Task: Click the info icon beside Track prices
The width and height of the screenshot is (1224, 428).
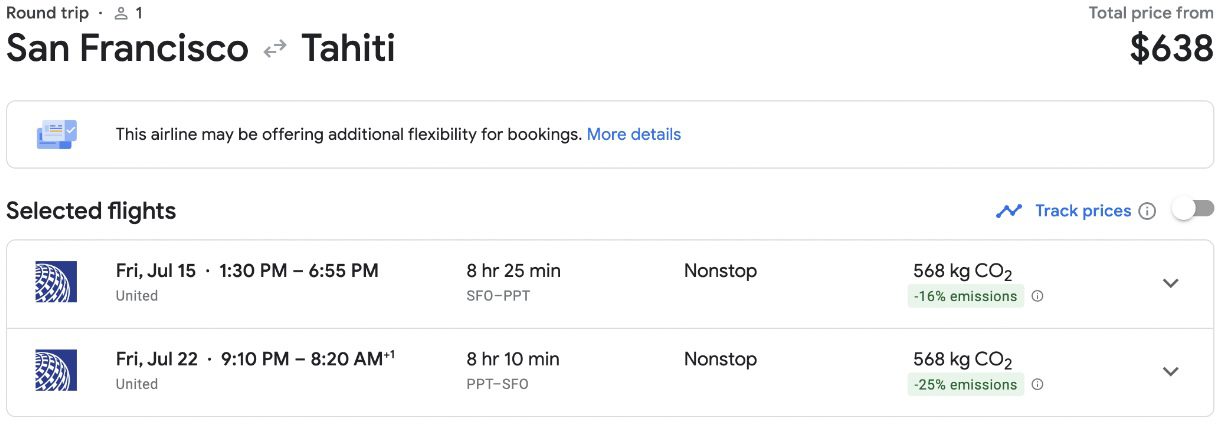Action: click(x=1147, y=211)
